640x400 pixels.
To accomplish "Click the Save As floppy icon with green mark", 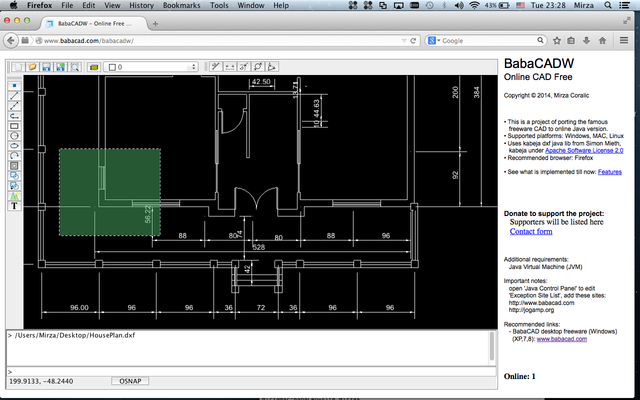I will [60, 67].
